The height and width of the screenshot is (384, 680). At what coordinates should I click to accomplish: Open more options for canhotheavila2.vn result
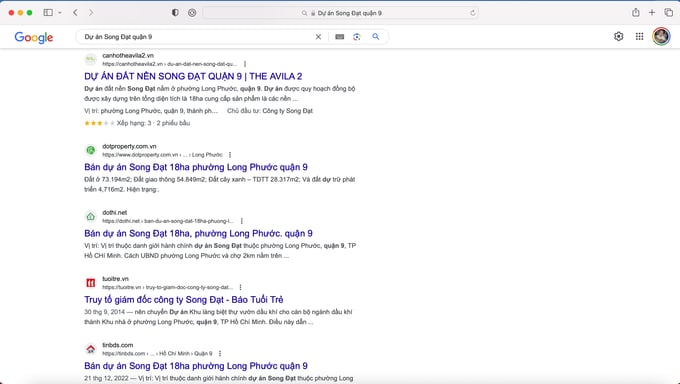pyautogui.click(x=245, y=64)
